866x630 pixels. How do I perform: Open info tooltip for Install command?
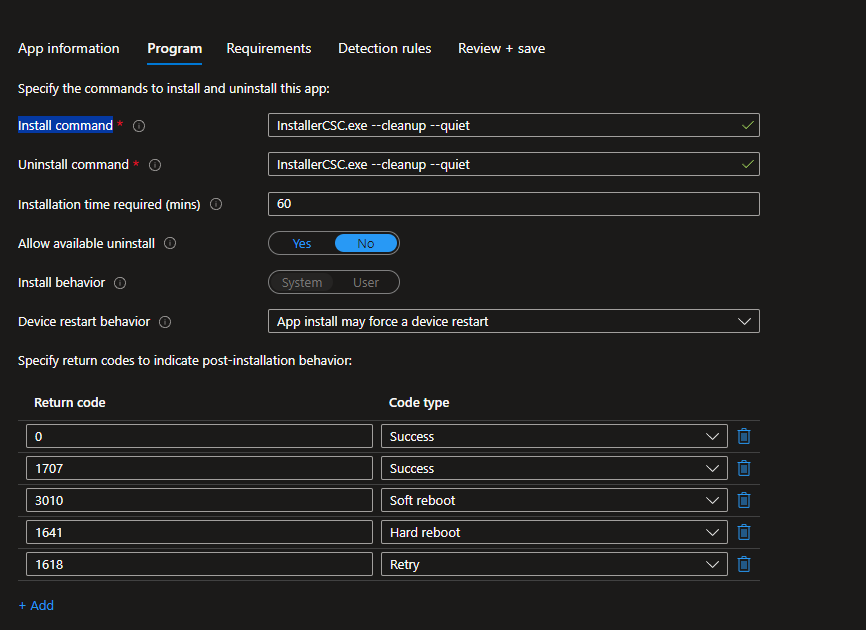[x=139, y=126]
